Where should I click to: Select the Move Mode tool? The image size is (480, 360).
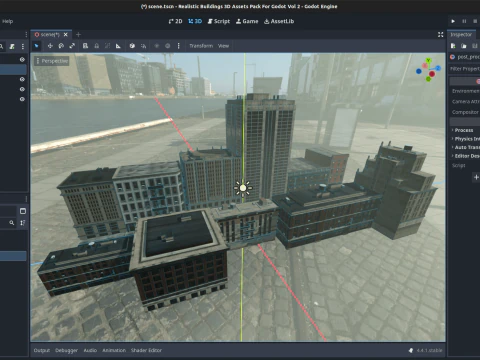click(50, 46)
